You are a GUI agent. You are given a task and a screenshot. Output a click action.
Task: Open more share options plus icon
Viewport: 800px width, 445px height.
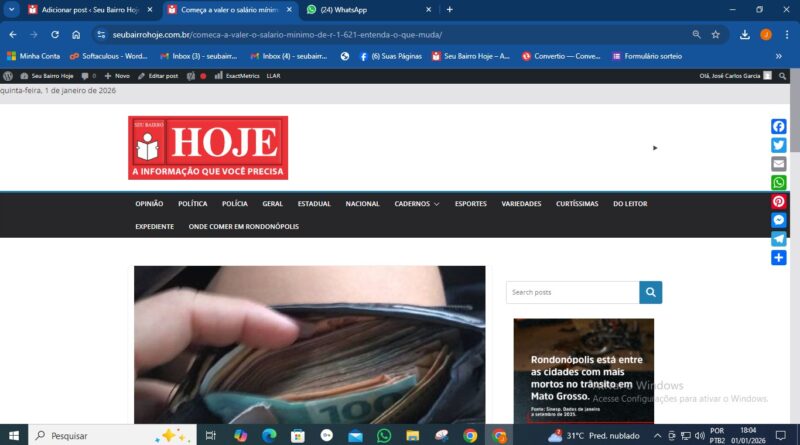tap(778, 258)
